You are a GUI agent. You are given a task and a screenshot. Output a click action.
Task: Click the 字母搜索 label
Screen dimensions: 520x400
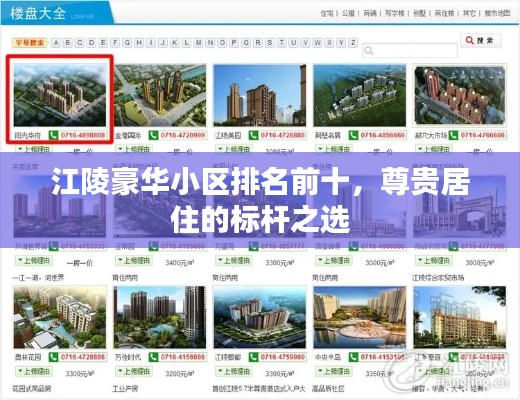coord(30,43)
